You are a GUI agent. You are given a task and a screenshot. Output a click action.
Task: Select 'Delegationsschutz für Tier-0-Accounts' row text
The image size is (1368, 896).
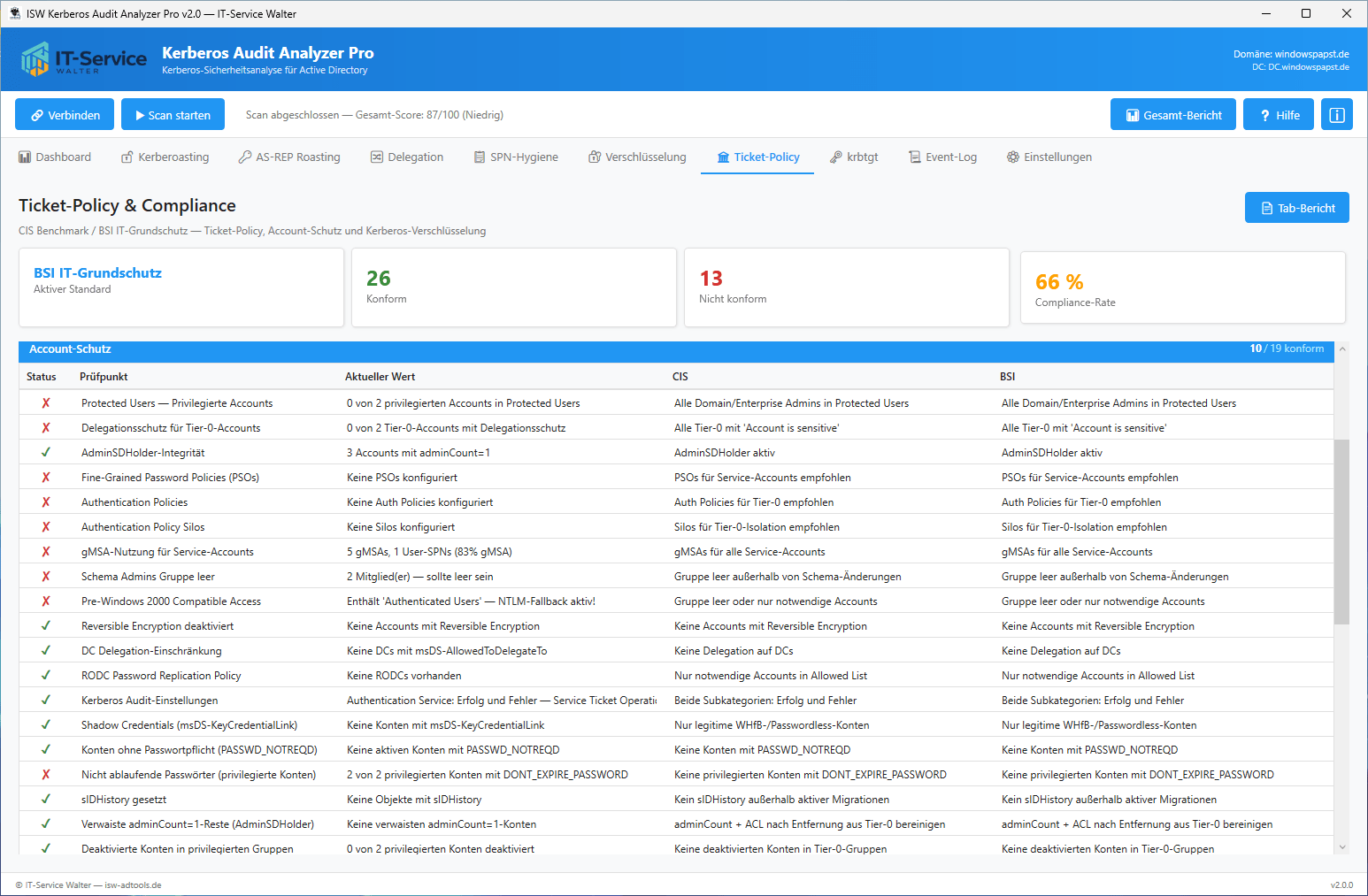[x=171, y=428]
